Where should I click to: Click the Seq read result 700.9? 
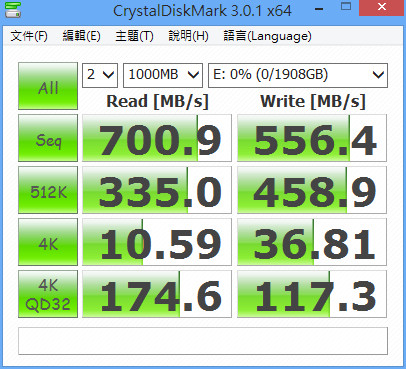pos(157,138)
